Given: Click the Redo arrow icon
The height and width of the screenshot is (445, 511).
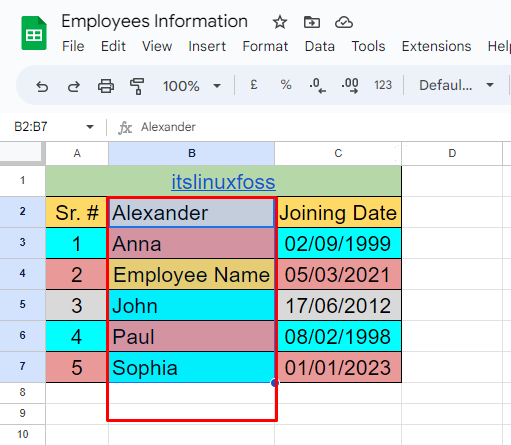Looking at the screenshot, I should click(74, 86).
